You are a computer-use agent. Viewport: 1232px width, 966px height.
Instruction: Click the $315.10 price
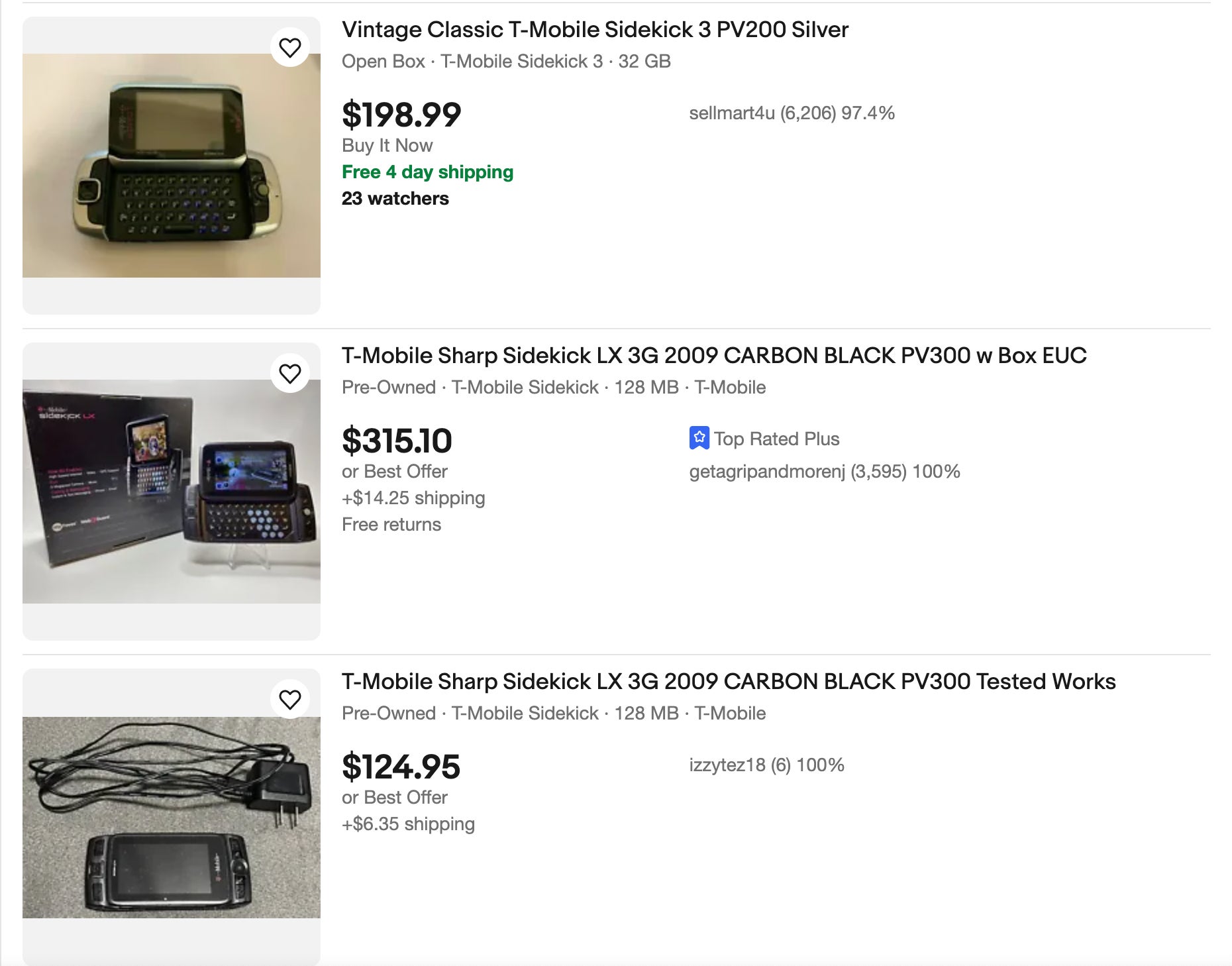397,441
